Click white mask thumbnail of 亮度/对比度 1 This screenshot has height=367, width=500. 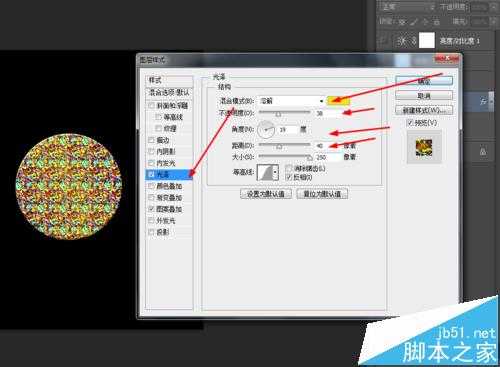point(427,40)
